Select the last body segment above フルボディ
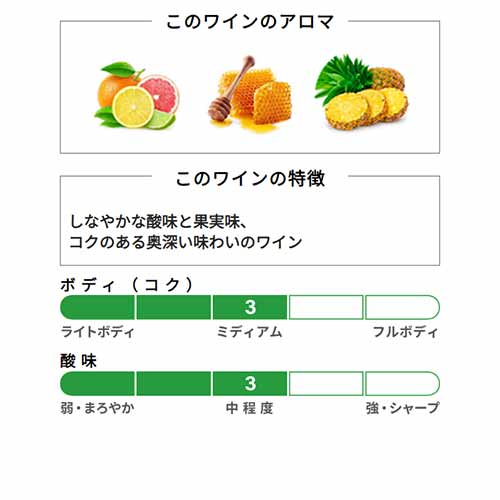The image size is (500, 500). tap(402, 307)
